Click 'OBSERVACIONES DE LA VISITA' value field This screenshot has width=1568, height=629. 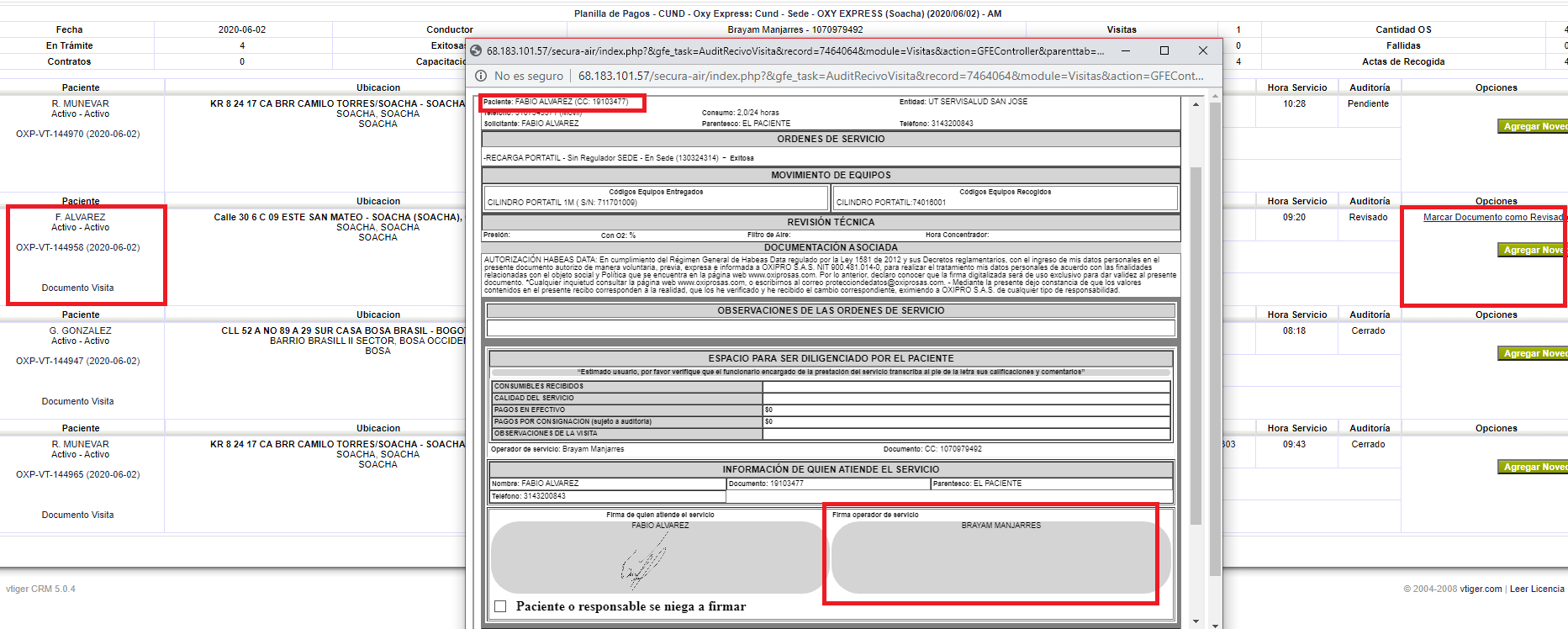click(x=966, y=434)
